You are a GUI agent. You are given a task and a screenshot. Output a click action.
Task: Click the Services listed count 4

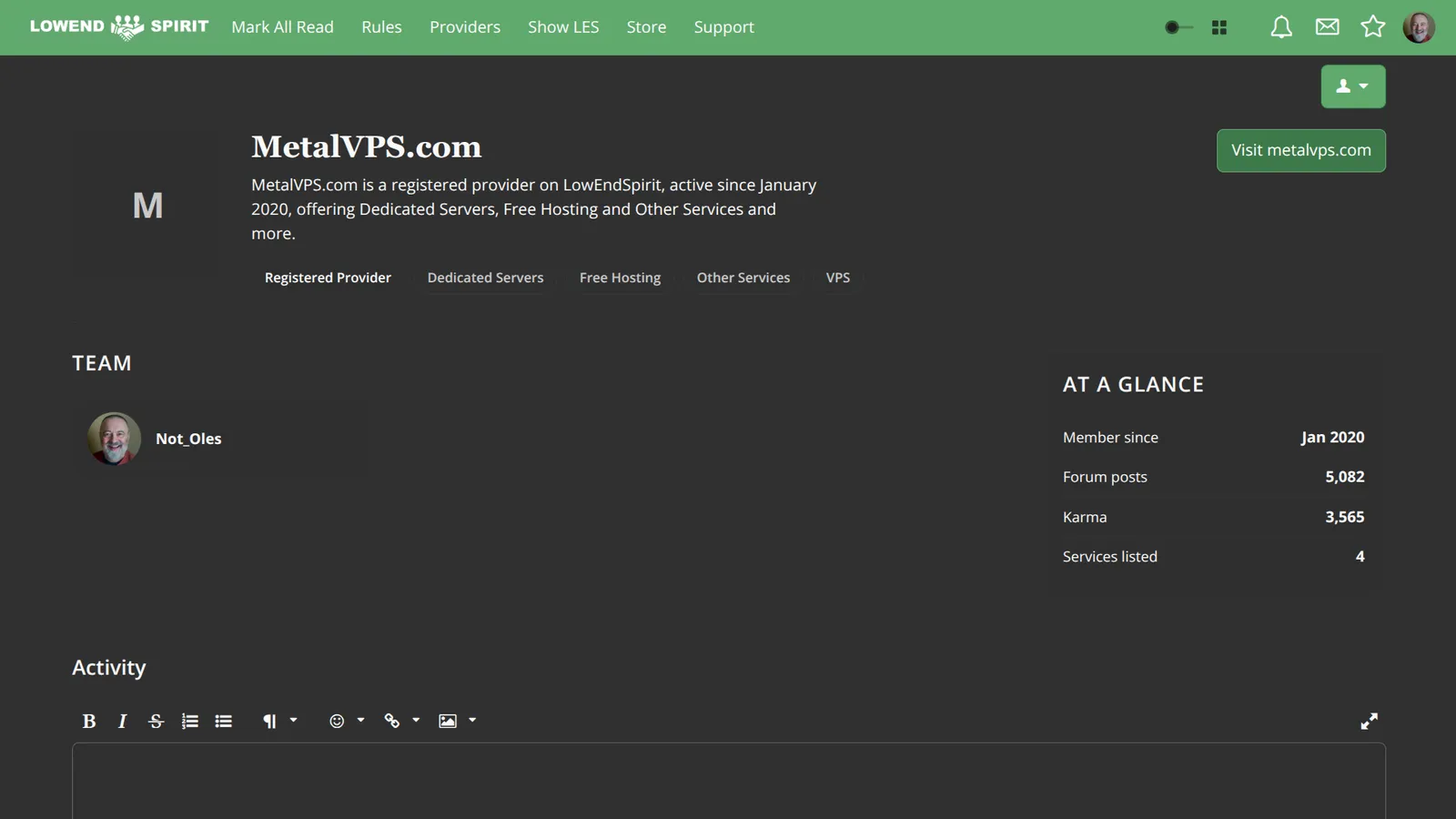[1360, 556]
